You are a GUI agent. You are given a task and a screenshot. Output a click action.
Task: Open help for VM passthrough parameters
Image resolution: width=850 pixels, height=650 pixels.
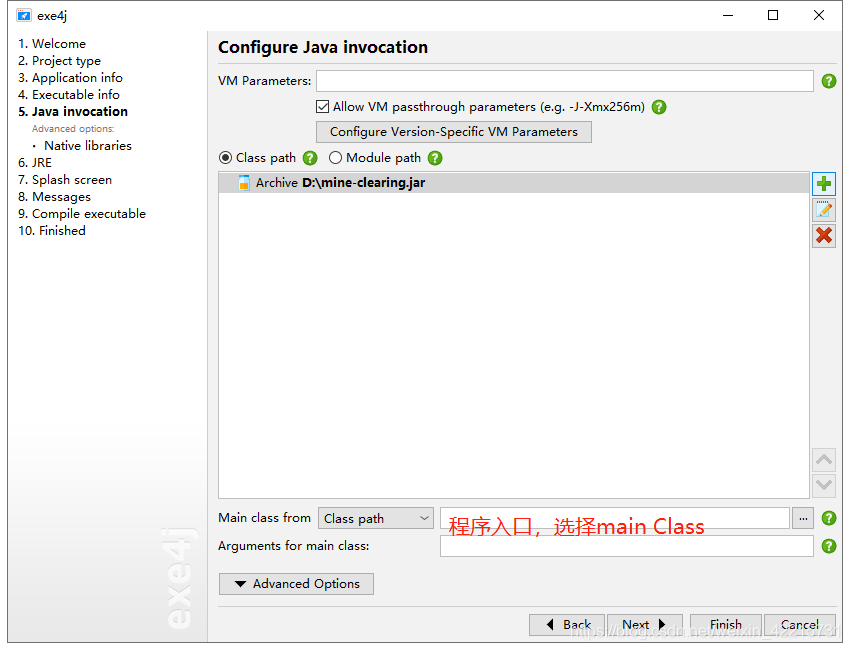pyautogui.click(x=659, y=107)
